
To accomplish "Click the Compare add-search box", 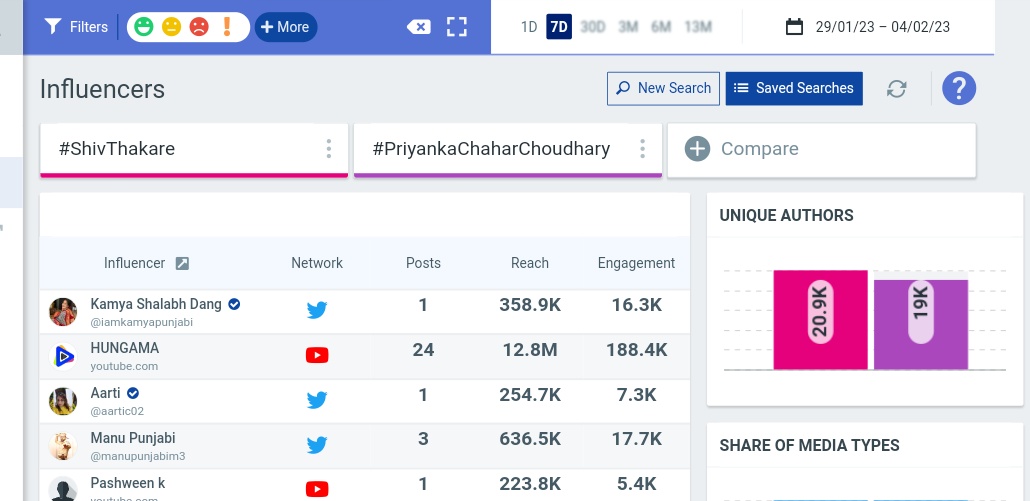I will click(x=822, y=150).
